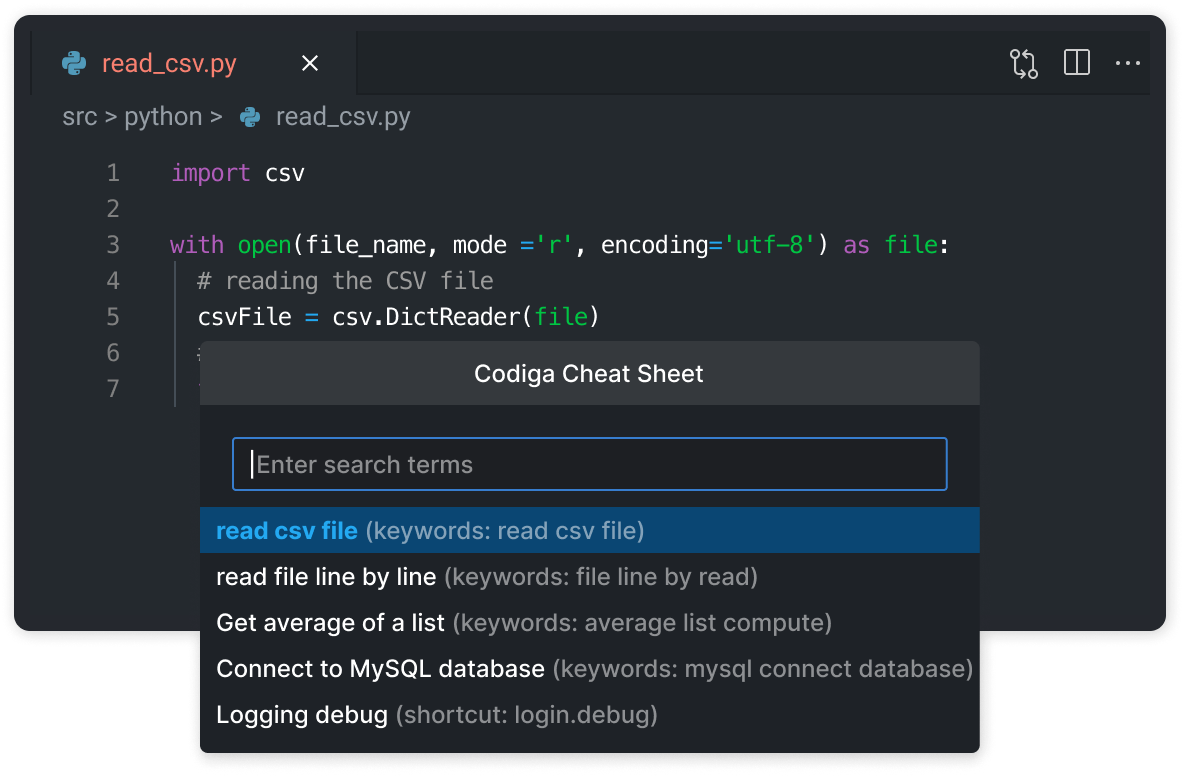Pick Connect to MySQL database snippet
This screenshot has width=1184, height=776.
pos(590,669)
